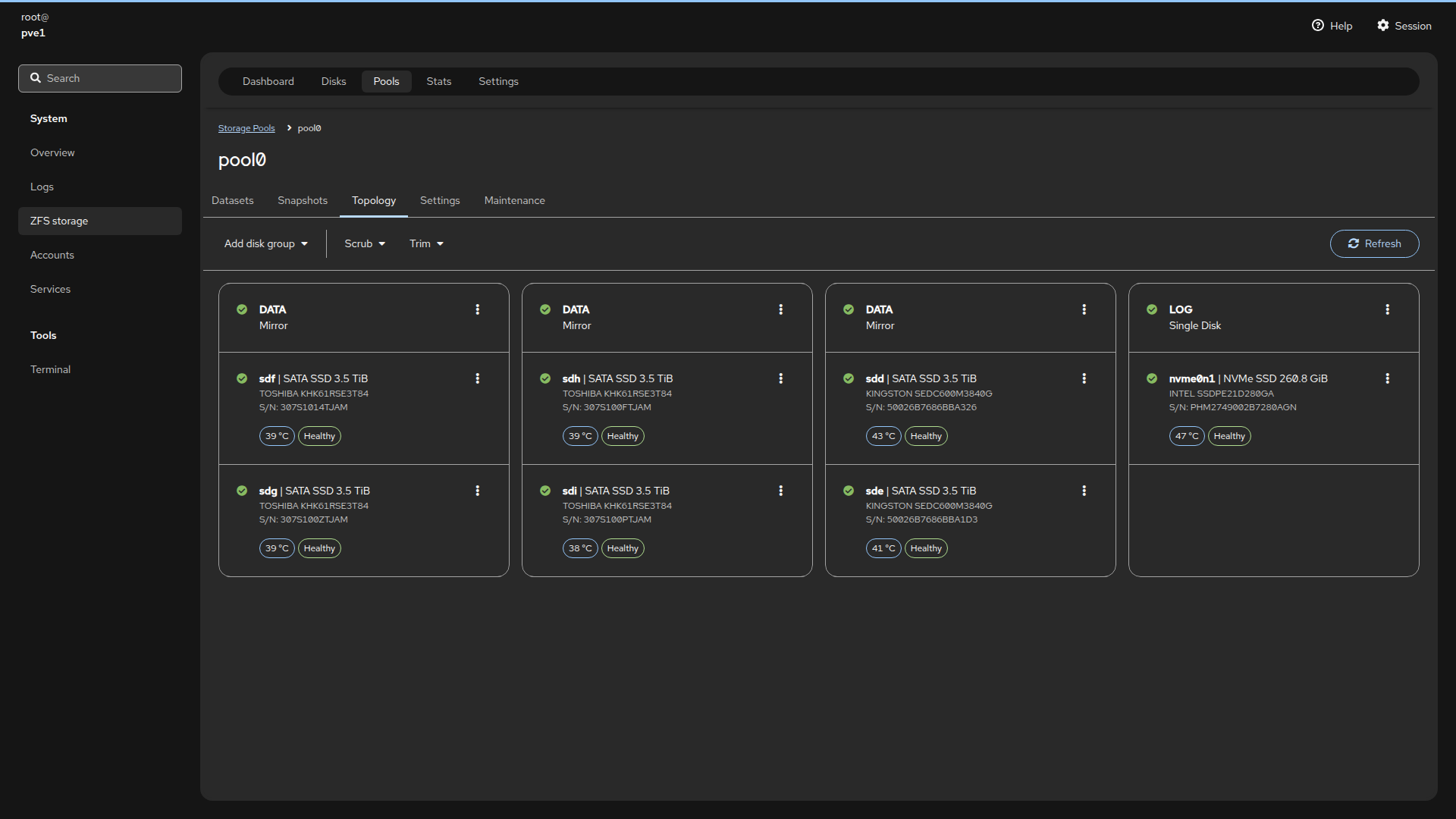The height and width of the screenshot is (819, 1456).
Task: Open kebab menu for sde disk
Action: [1084, 491]
